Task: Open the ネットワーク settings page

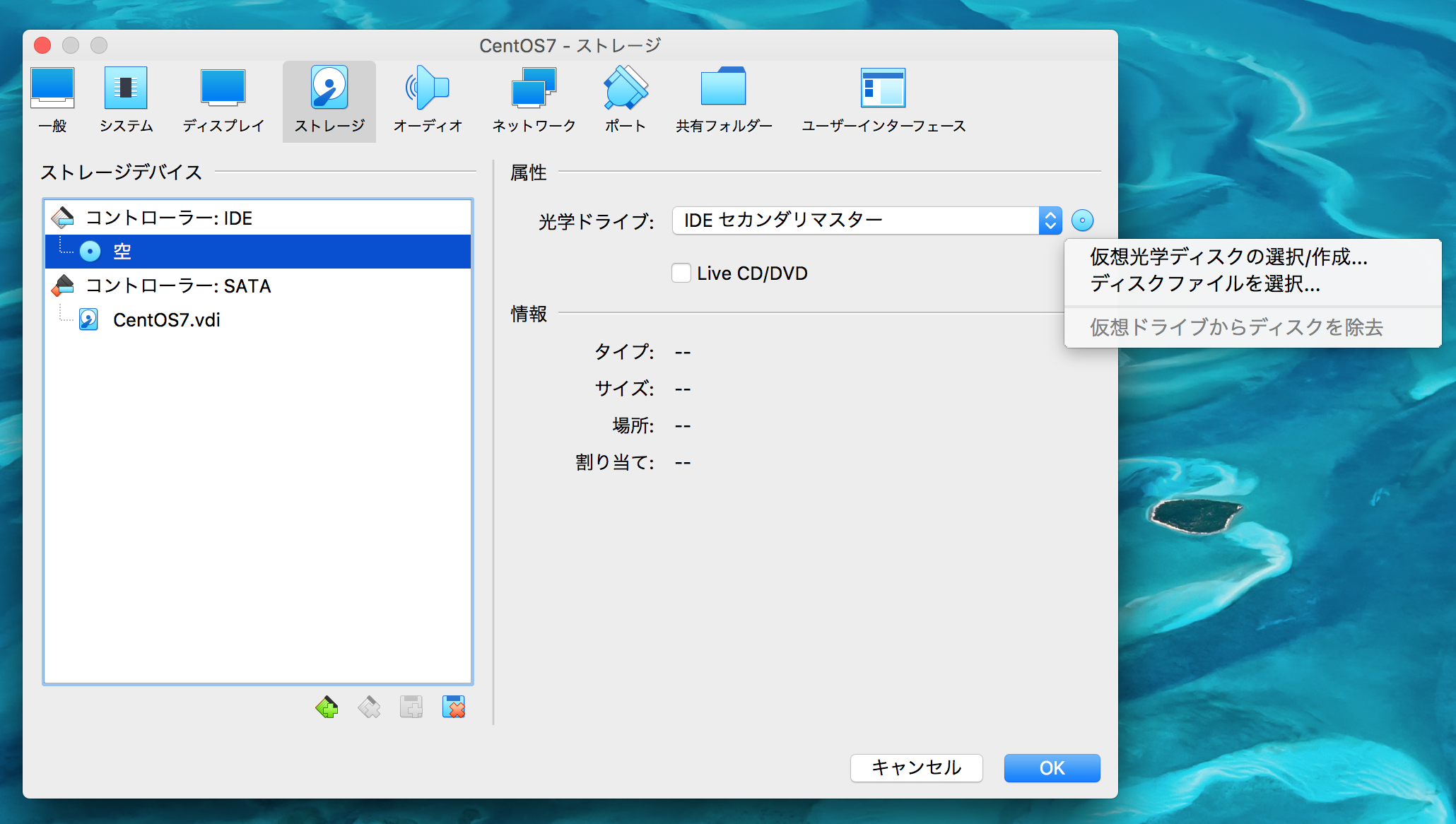Action: click(534, 99)
